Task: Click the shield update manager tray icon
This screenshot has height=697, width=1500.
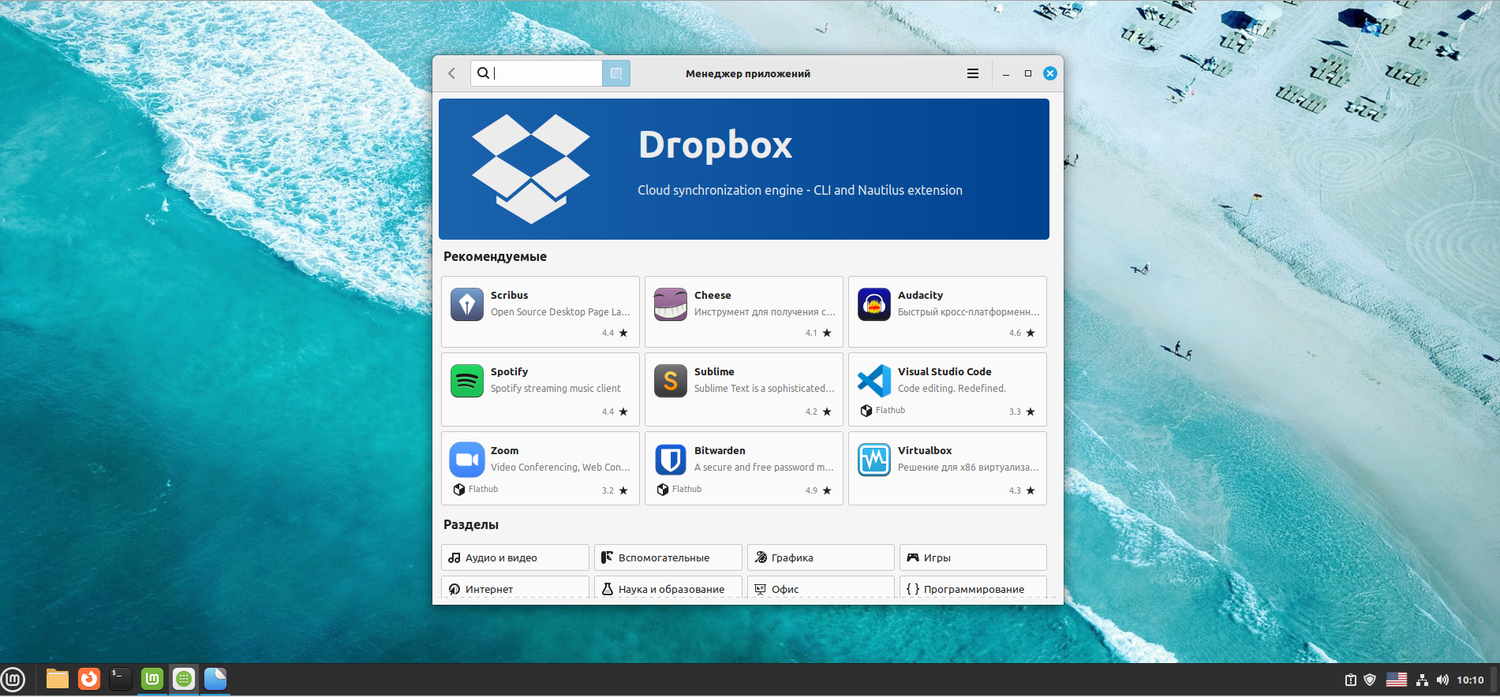Action: (x=1370, y=680)
